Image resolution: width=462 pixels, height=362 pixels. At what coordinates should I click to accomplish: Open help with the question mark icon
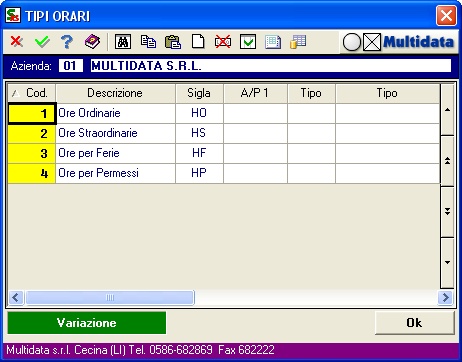[67, 42]
